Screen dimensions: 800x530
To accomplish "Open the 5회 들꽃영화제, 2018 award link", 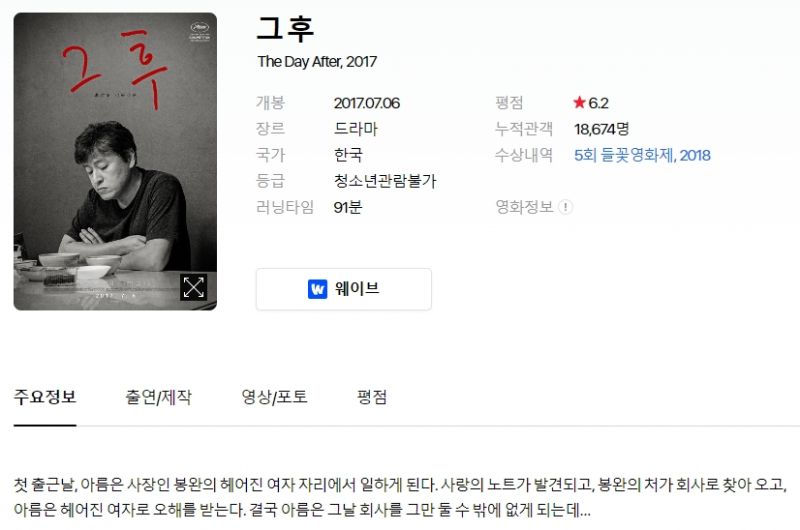I will [642, 155].
